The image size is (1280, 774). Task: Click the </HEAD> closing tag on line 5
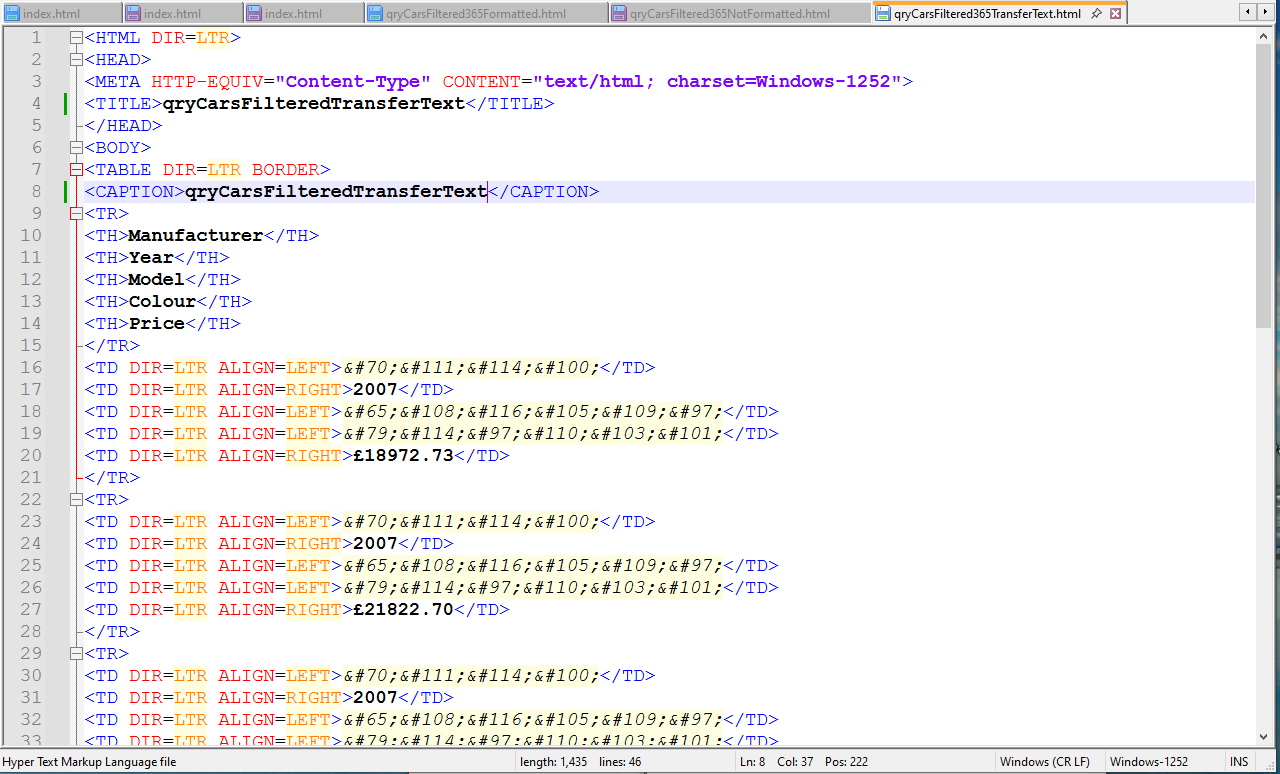pos(123,126)
